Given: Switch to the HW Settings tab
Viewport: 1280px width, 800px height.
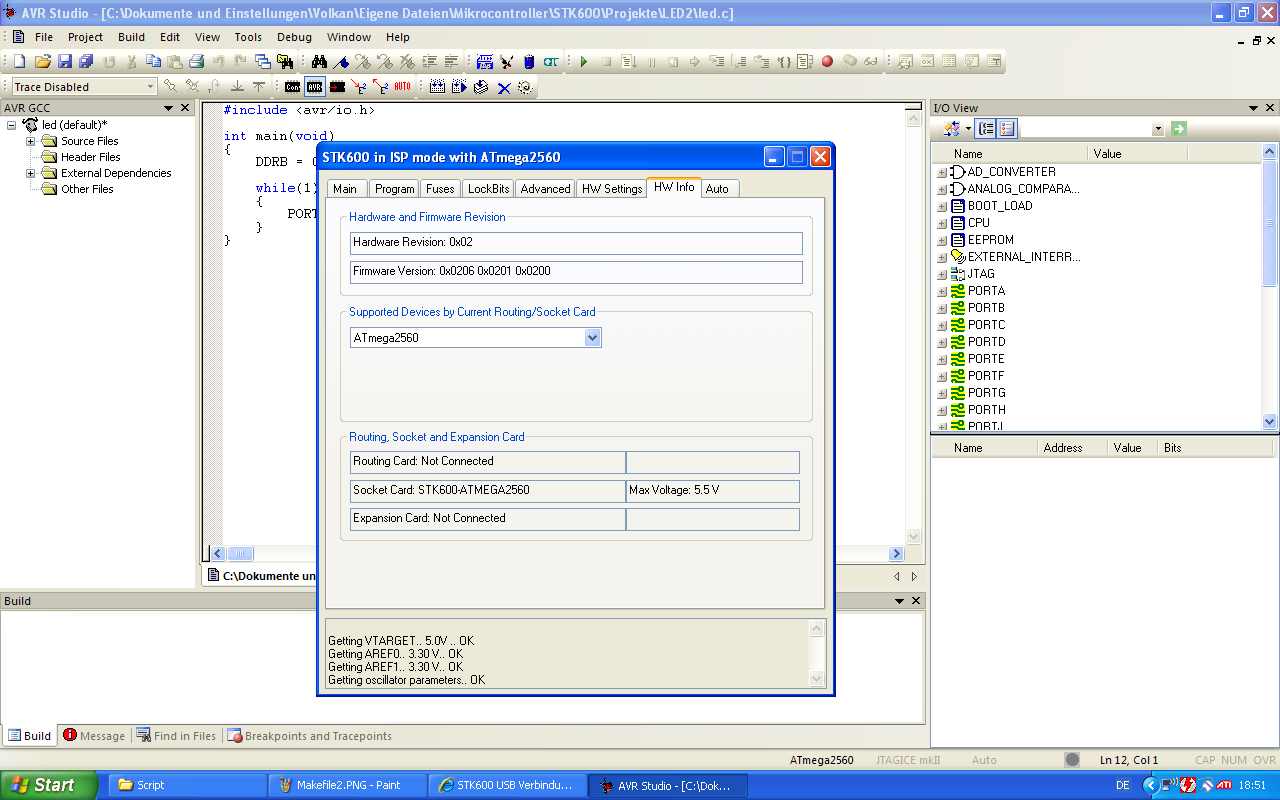Looking at the screenshot, I should pyautogui.click(x=612, y=188).
